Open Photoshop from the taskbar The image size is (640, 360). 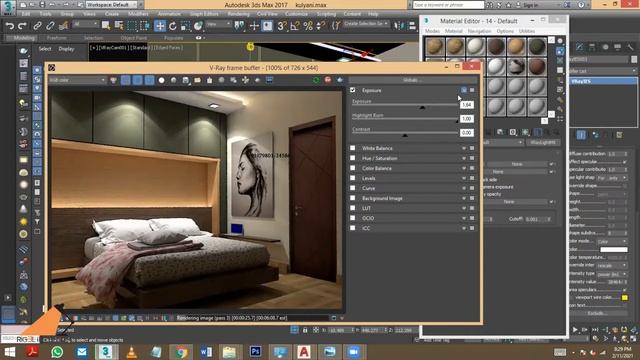[256, 351]
